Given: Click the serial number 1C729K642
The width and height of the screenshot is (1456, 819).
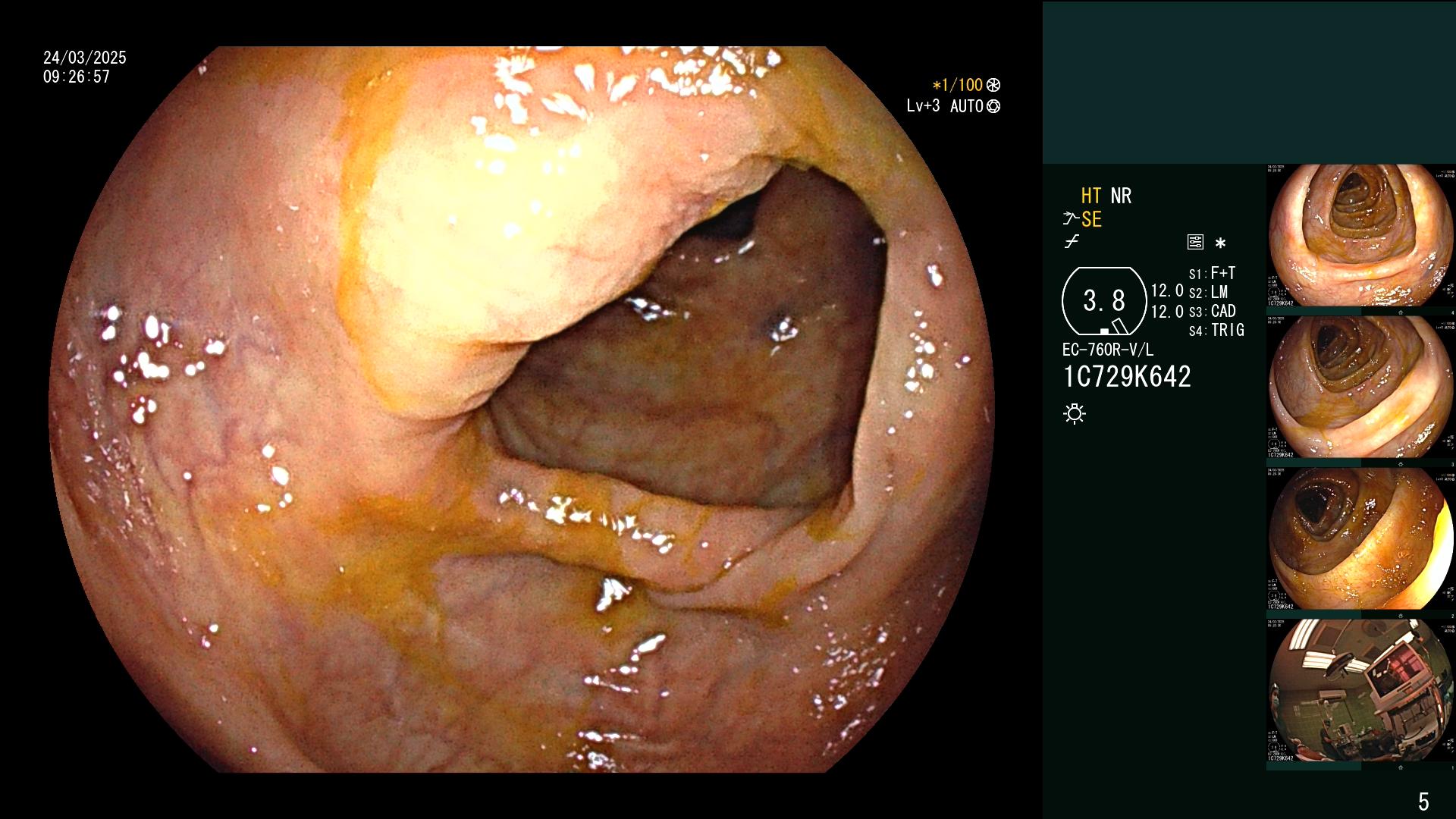Looking at the screenshot, I should coord(1127,376).
